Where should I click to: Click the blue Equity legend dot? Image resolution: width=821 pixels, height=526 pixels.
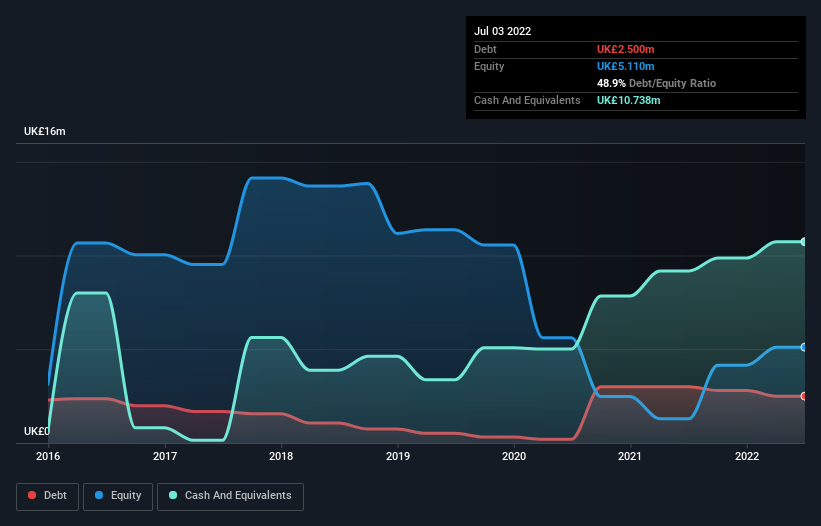[x=99, y=495]
